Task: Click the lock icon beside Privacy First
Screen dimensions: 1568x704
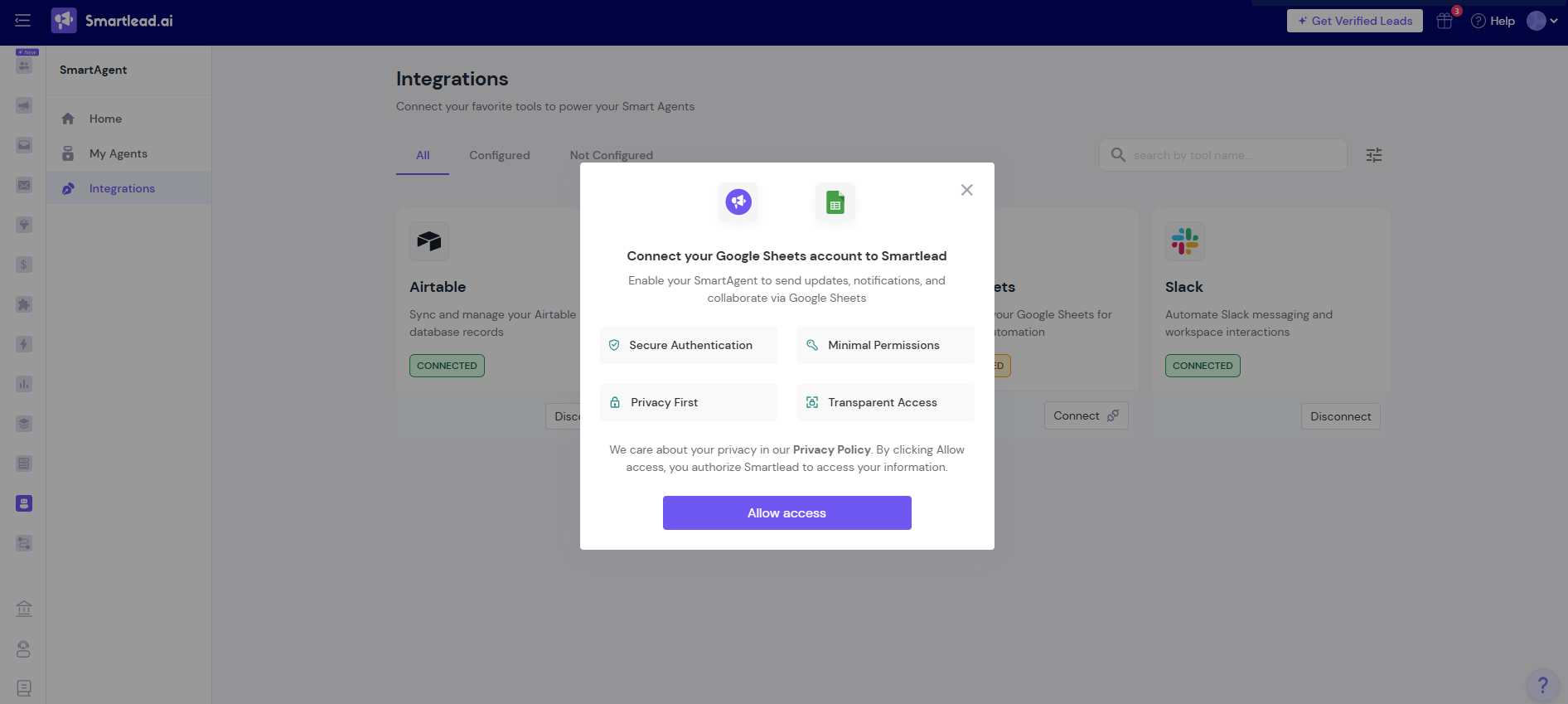Action: click(x=615, y=402)
